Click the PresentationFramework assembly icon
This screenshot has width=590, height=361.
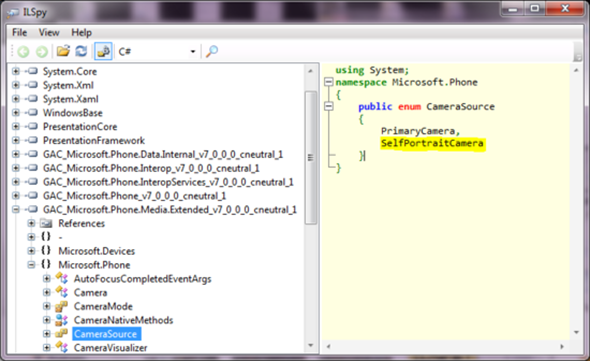pyautogui.click(x=33, y=140)
